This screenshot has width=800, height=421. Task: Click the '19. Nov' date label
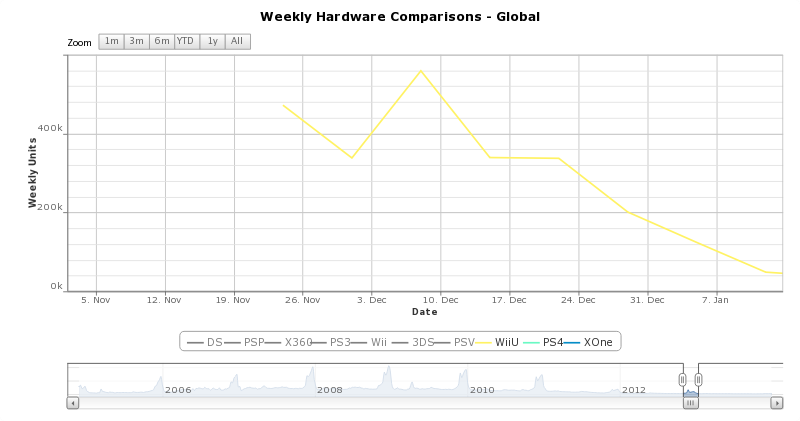[233, 300]
